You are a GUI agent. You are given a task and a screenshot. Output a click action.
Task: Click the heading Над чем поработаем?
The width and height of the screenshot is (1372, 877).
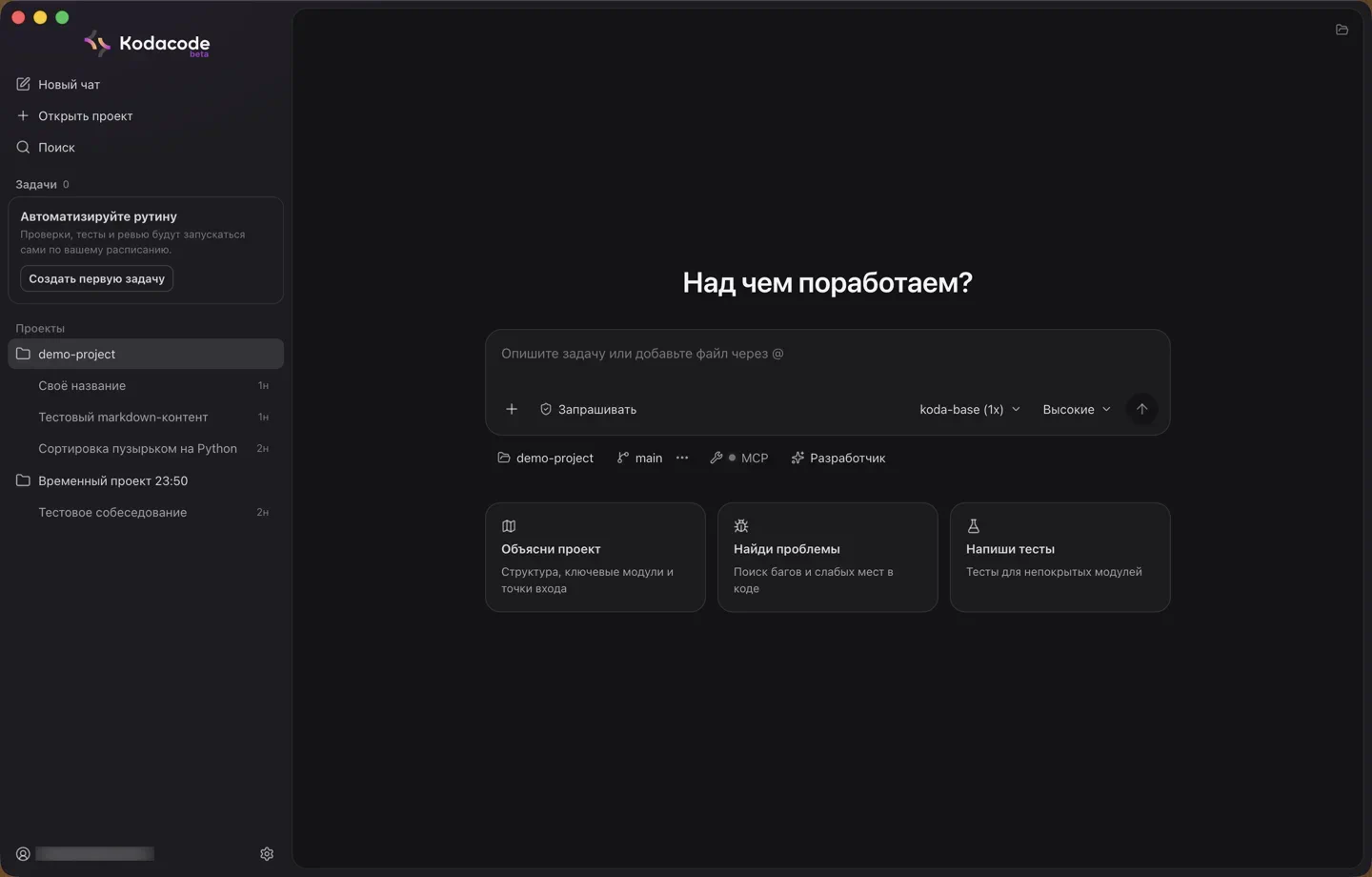(827, 282)
